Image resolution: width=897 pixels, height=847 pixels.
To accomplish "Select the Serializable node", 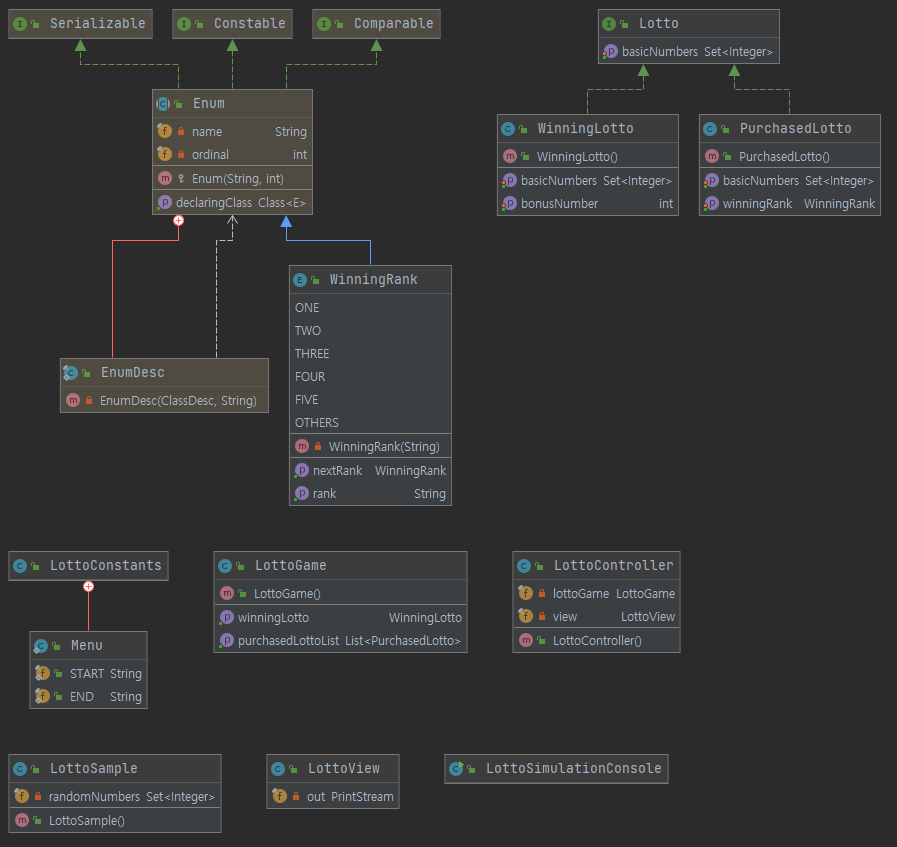I will click(x=81, y=24).
